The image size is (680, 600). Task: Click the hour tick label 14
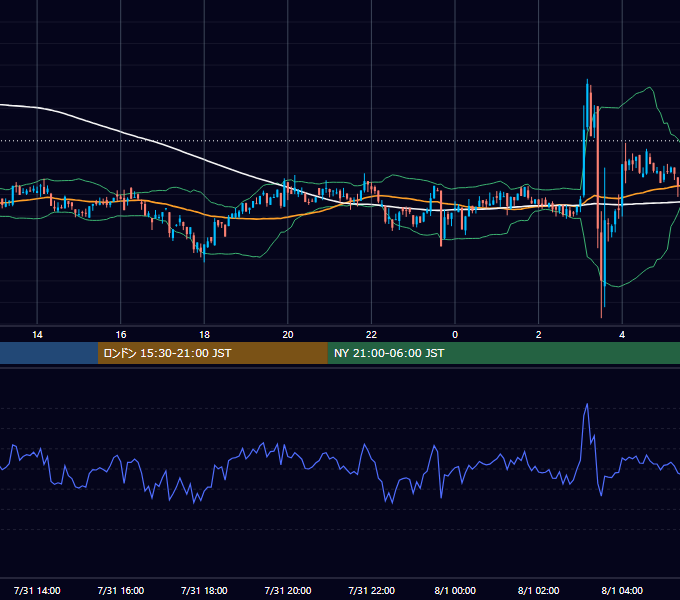tap(37, 335)
